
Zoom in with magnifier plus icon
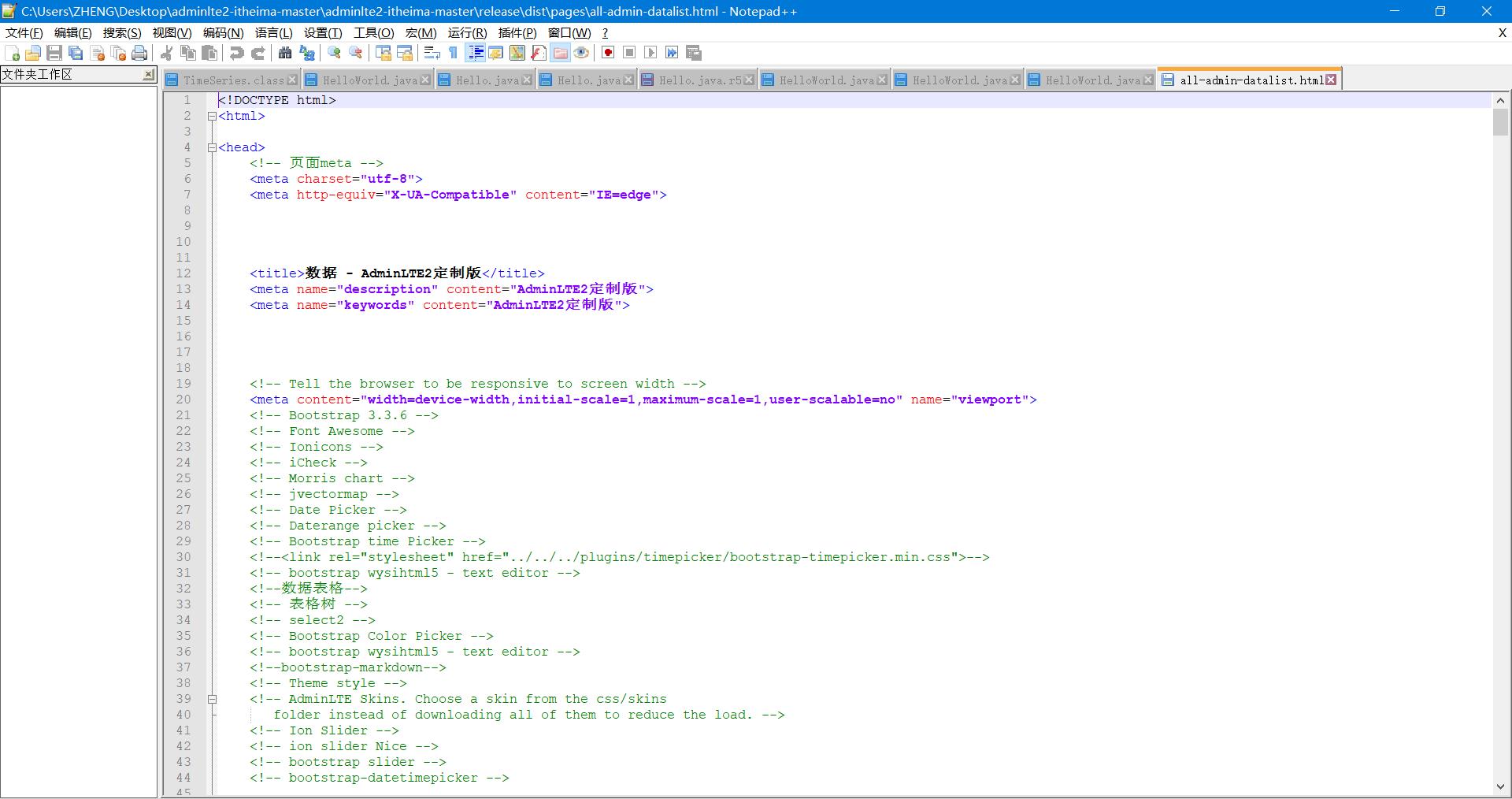(335, 53)
